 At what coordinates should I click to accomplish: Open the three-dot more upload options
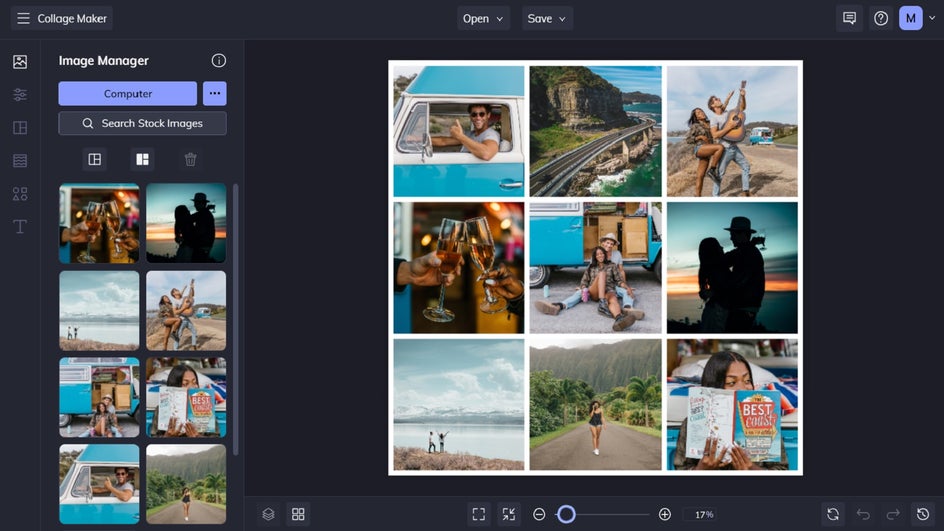coord(215,94)
